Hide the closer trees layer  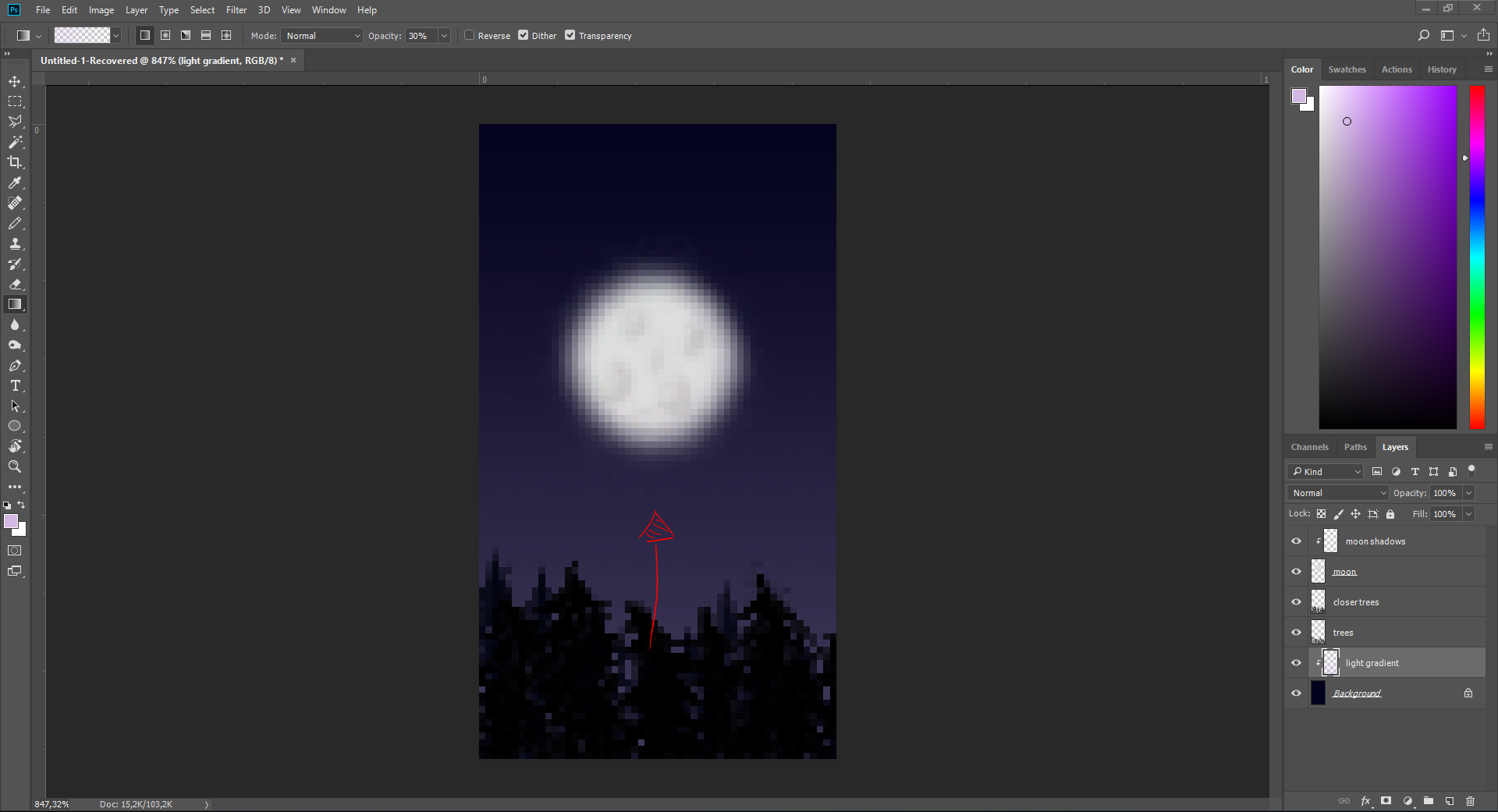coord(1297,602)
